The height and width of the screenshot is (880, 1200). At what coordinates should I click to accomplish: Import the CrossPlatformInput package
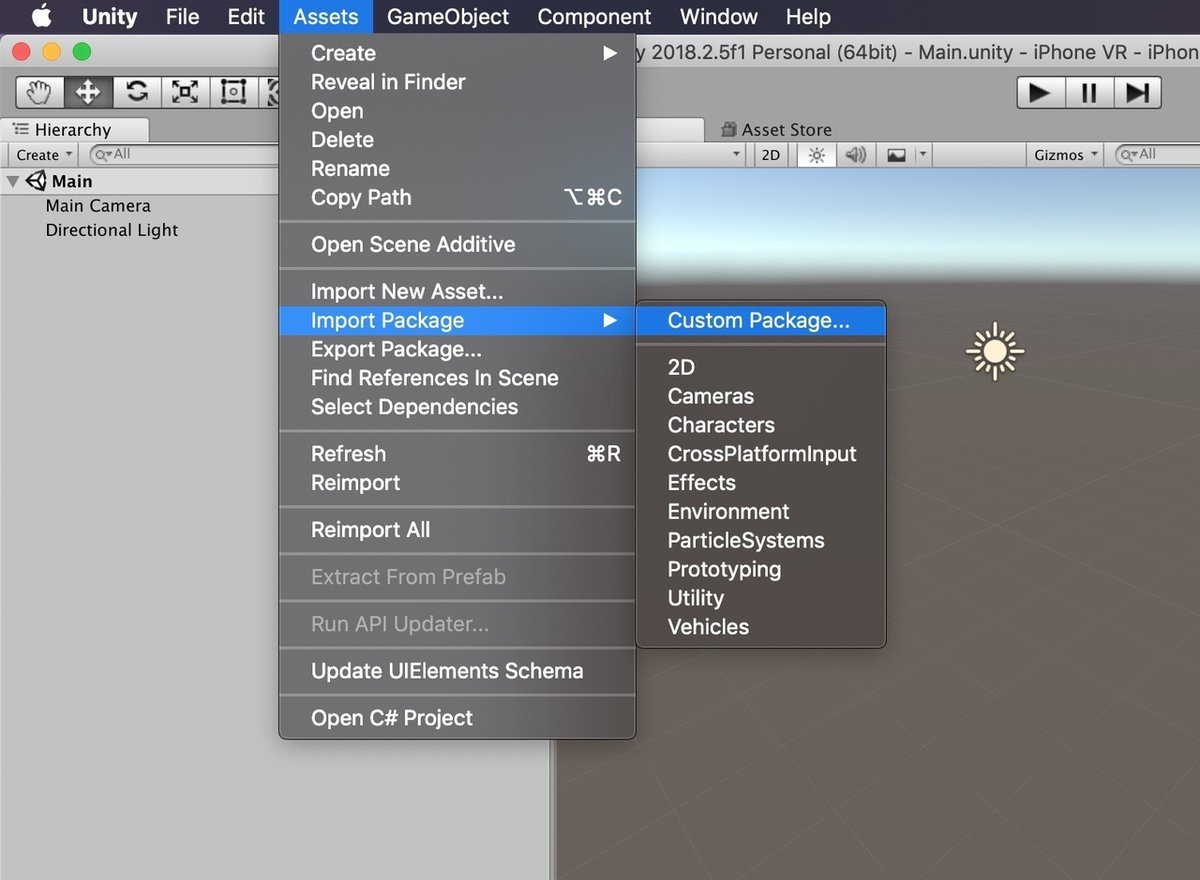(x=761, y=454)
